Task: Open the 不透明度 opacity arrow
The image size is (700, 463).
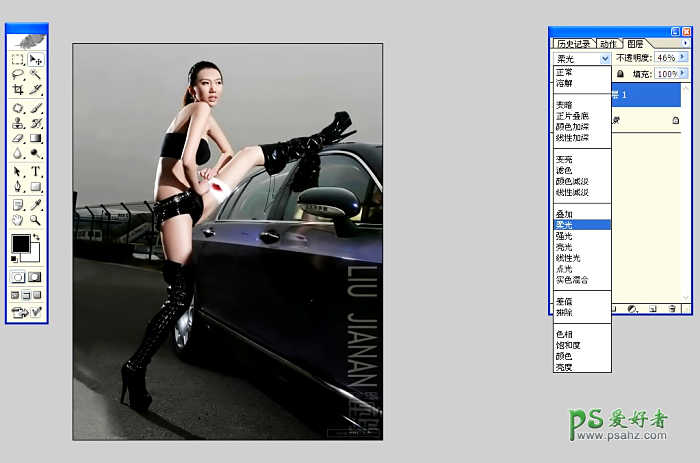Action: (x=683, y=59)
